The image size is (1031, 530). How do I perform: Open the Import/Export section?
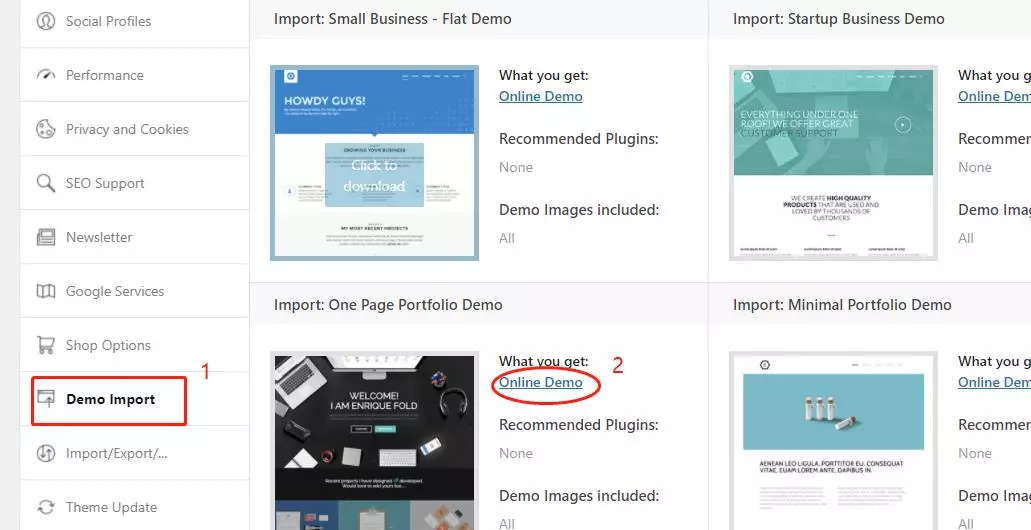tap(134, 453)
